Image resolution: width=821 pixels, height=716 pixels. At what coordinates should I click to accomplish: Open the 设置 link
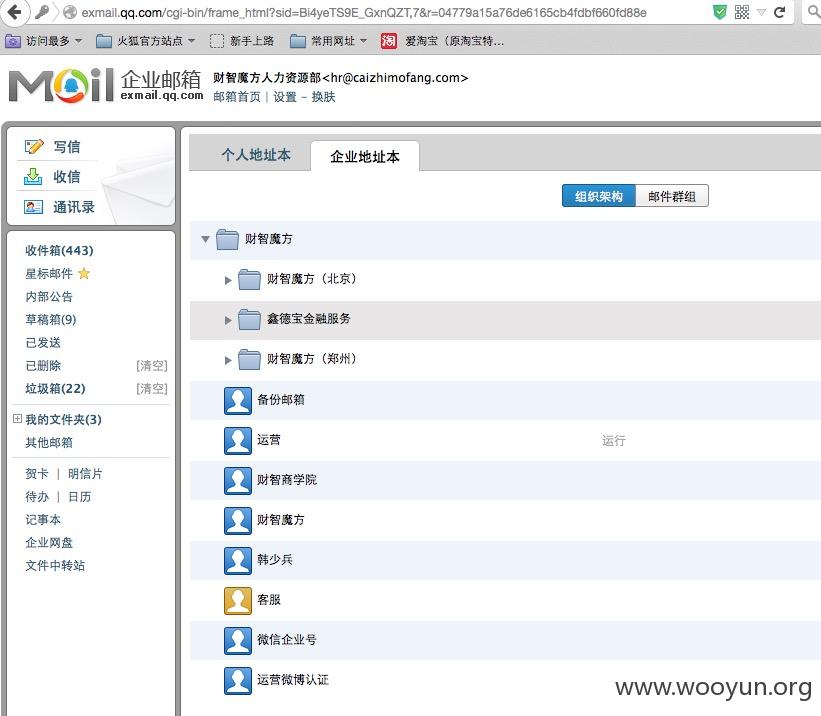point(285,97)
